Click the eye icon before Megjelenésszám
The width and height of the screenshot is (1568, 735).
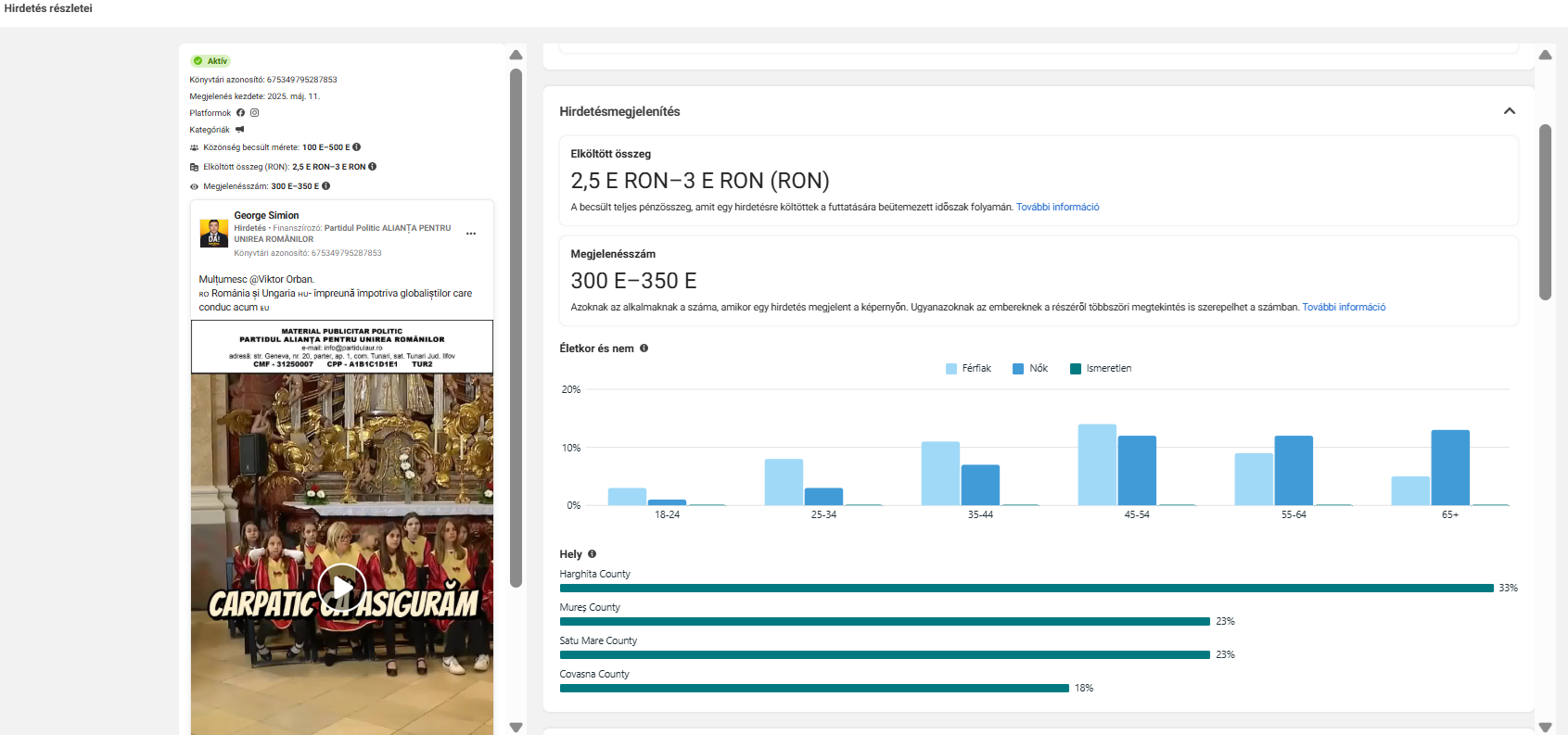click(195, 186)
